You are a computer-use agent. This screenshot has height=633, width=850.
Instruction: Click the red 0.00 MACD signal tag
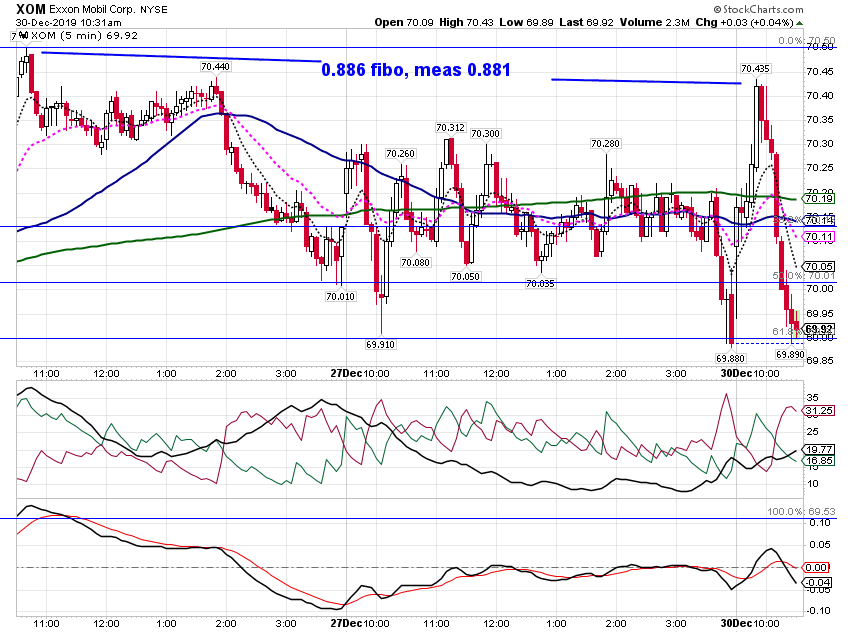(x=817, y=568)
